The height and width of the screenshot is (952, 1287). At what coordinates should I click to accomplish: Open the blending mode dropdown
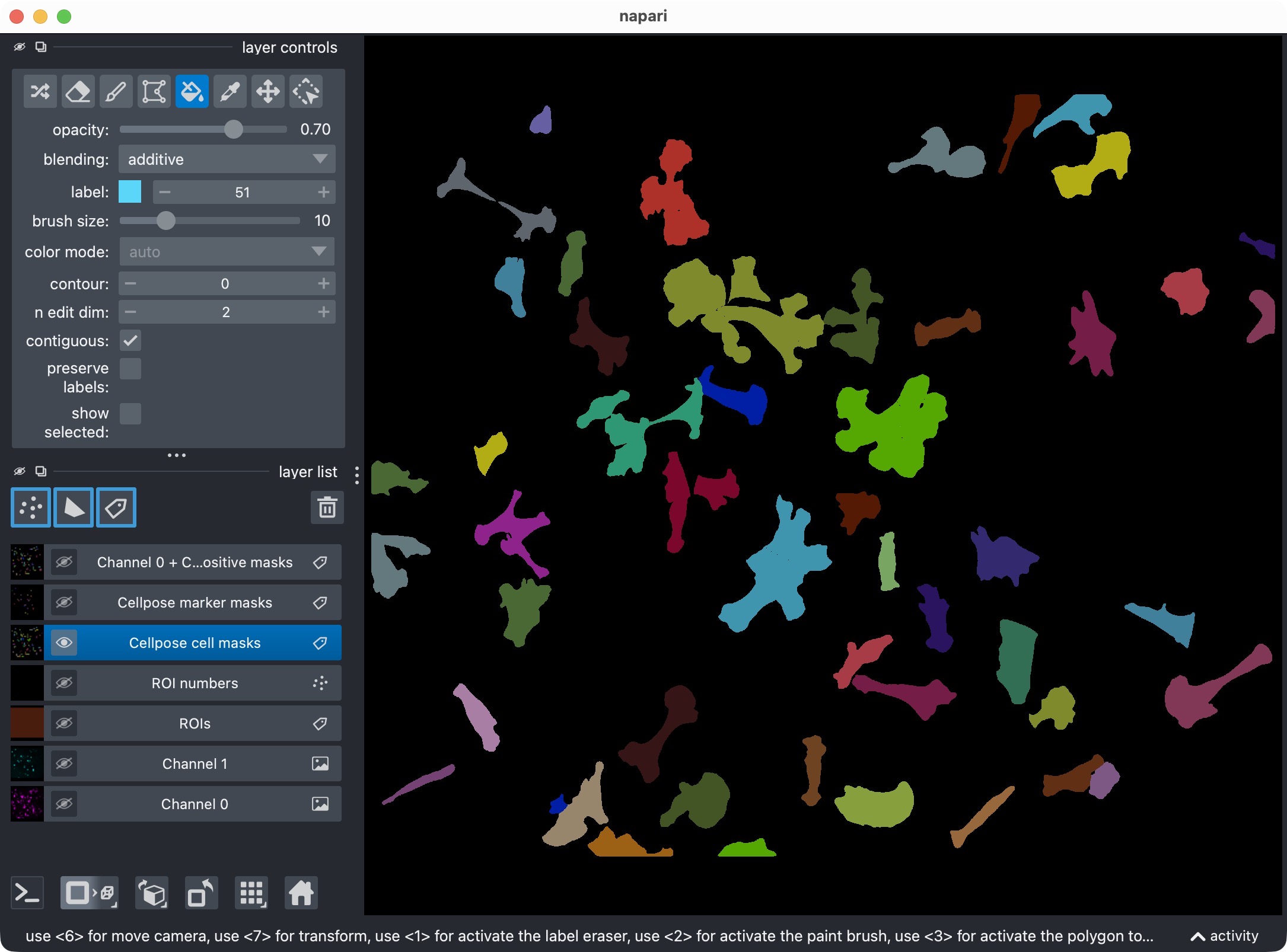[227, 159]
